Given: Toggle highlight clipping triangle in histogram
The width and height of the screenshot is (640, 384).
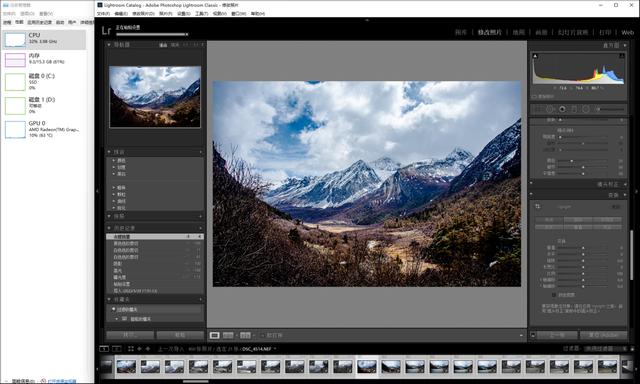Looking at the screenshot, I should click(622, 55).
